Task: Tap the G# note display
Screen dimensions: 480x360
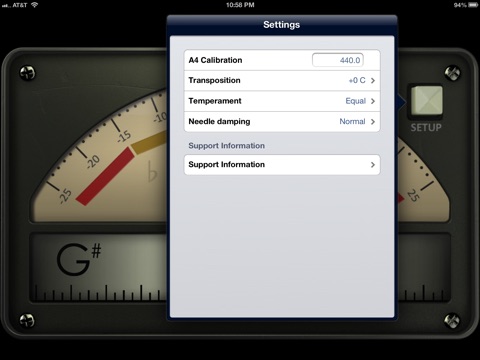Action: point(79,259)
